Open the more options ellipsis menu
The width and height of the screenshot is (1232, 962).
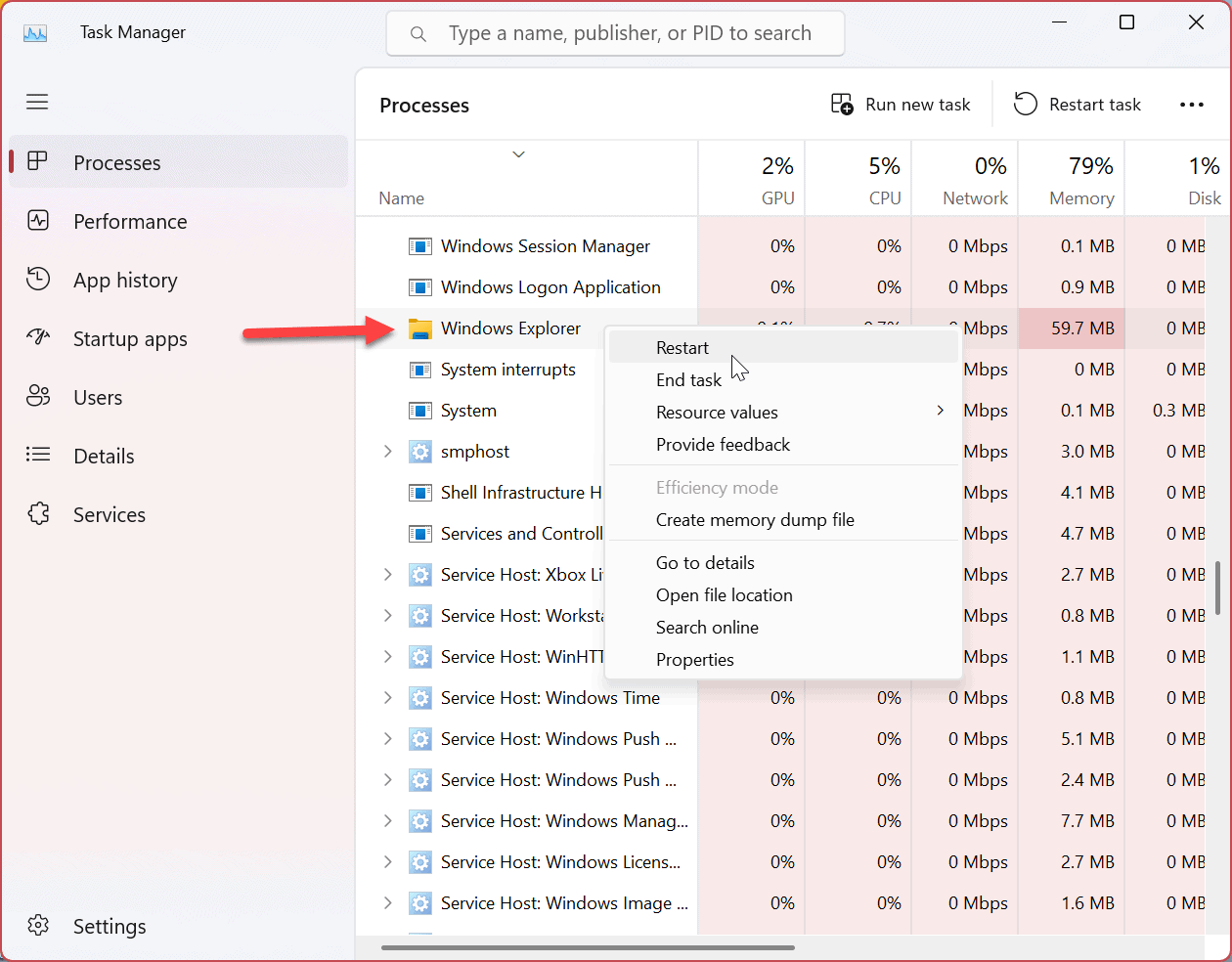point(1192,104)
